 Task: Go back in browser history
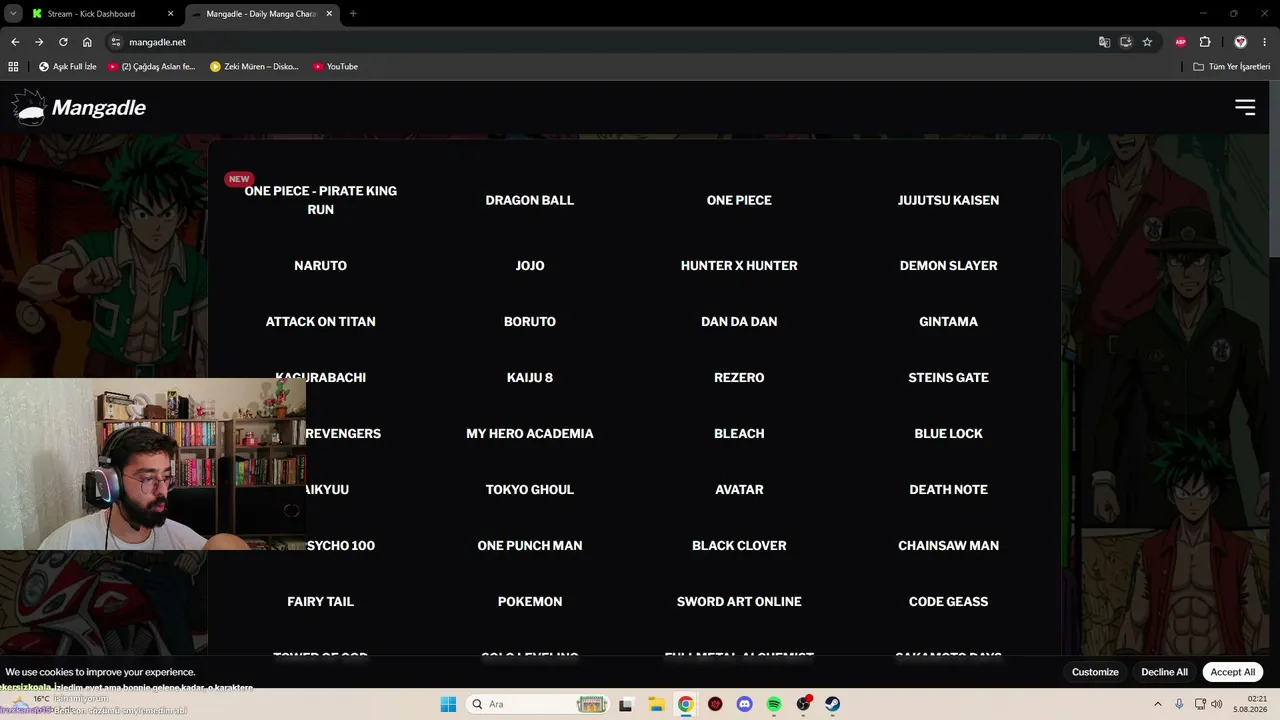(15, 42)
